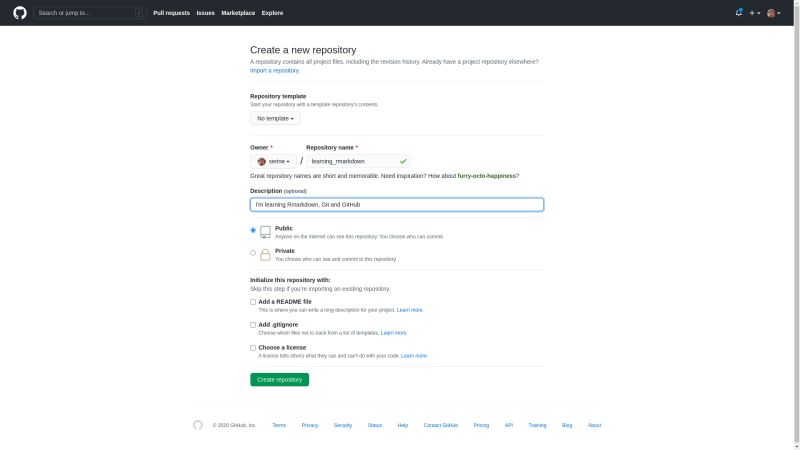Focus the Search or jump to field
Viewport: 800px width, 450px height.
[x=90, y=13]
